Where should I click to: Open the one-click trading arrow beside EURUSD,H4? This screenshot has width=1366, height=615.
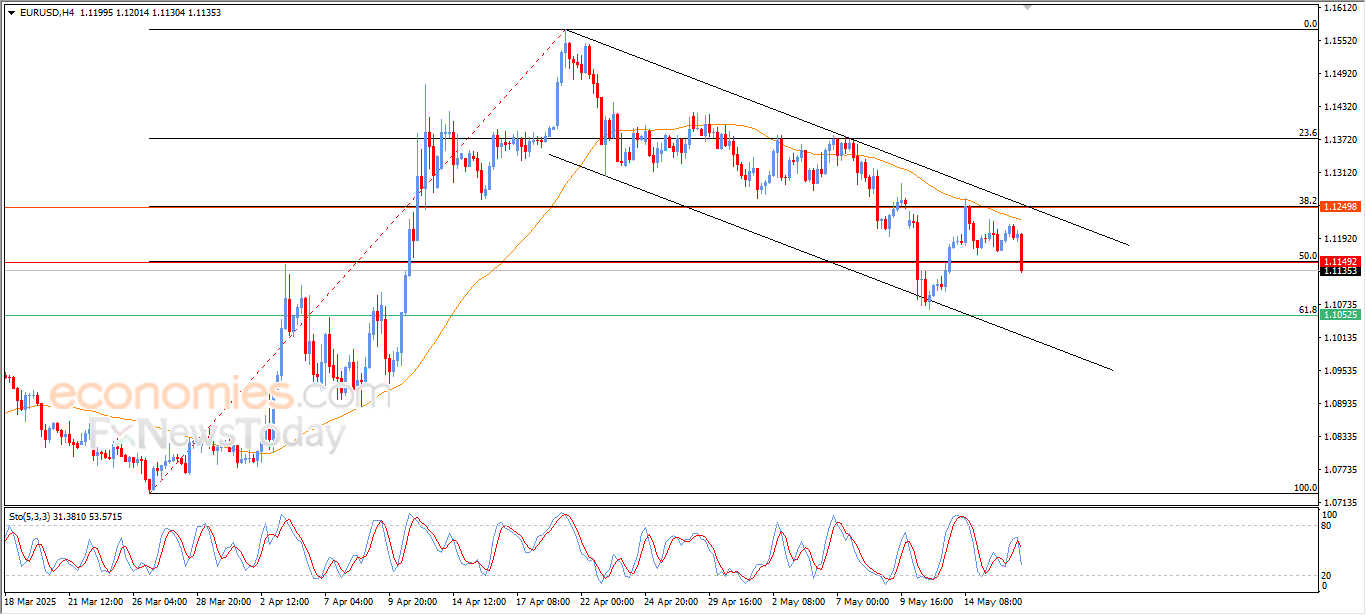(11, 13)
